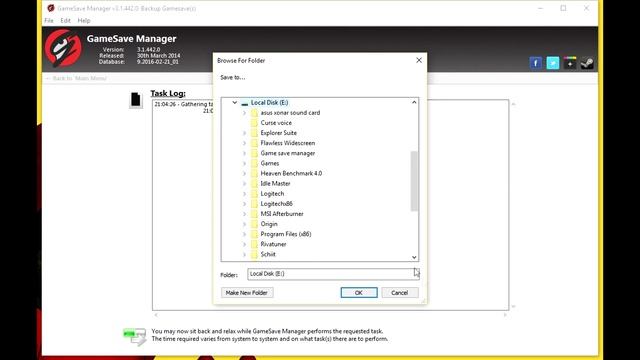Expand the Games folder node
The width and height of the screenshot is (640, 360).
coord(244,163)
